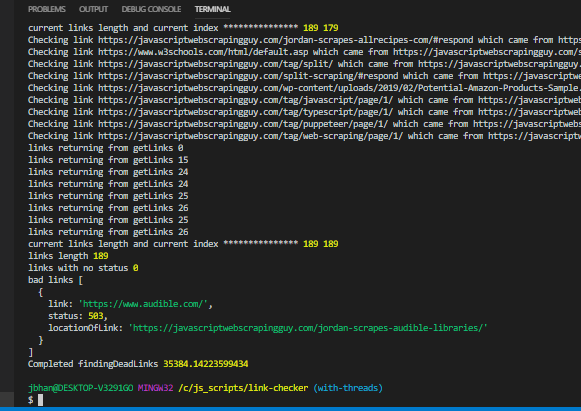This screenshot has height=411, width=581.
Task: Follow the tag/typescript/page/1 link
Action: [x=245, y=112]
